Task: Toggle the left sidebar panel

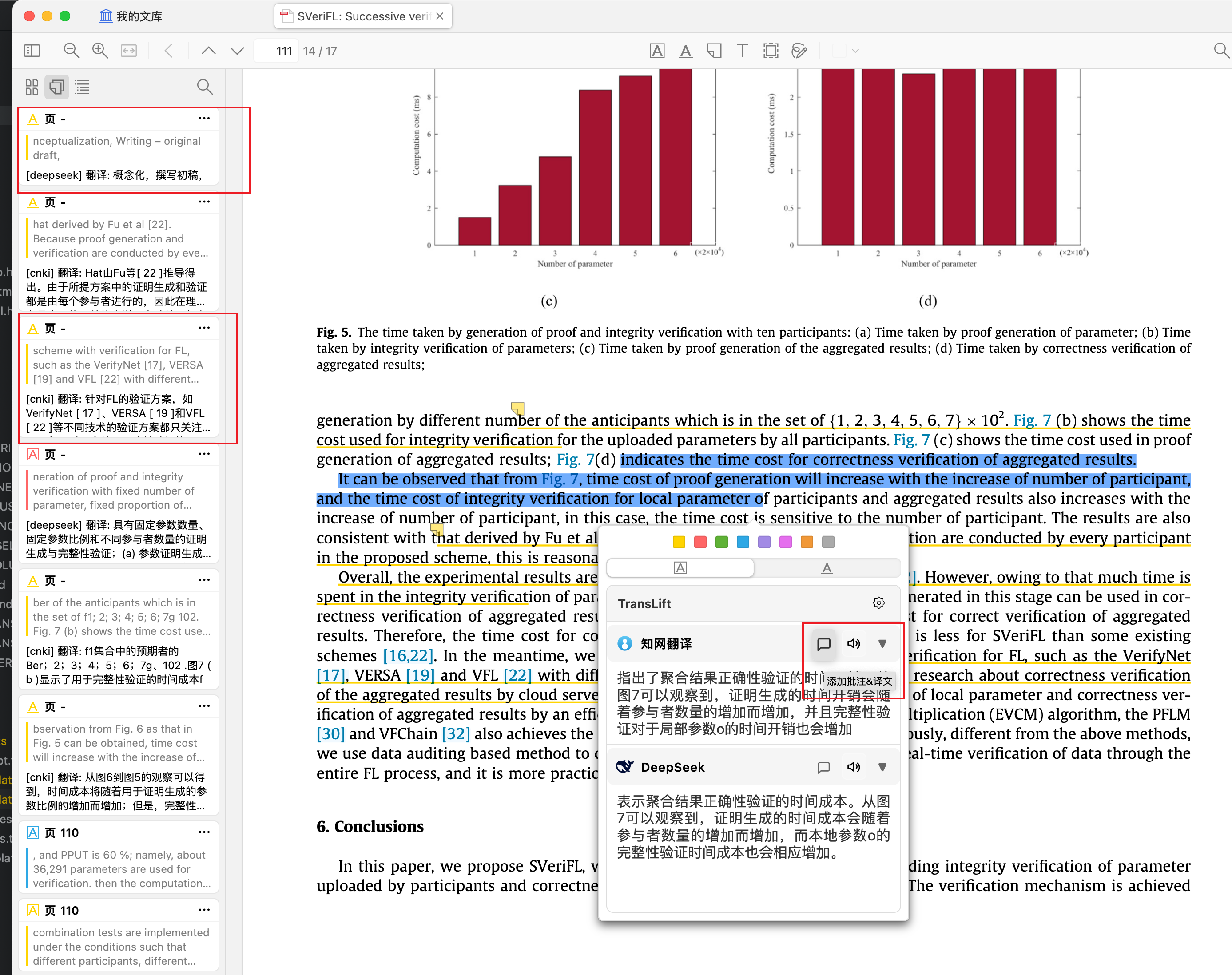Action: [x=32, y=50]
